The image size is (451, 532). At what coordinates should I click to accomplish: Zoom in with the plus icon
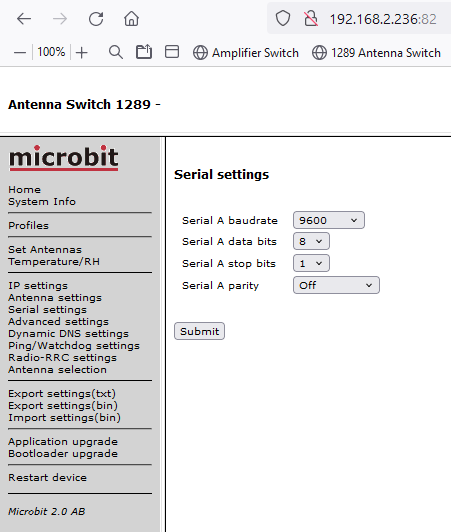tap(81, 53)
